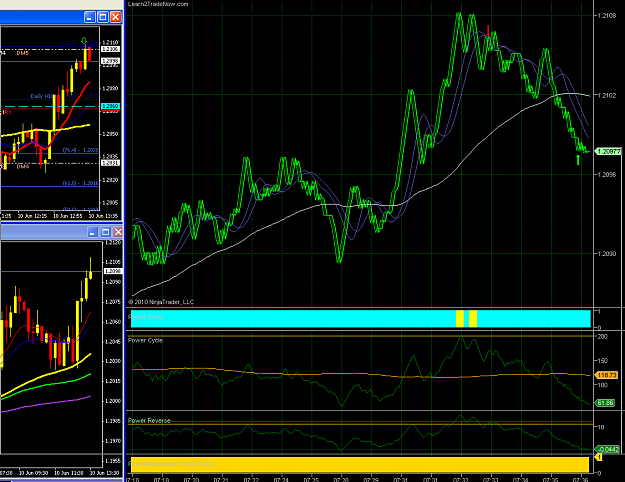
Task: Click the PowerMomentum(10,105,70,35) label
Action: point(171,464)
